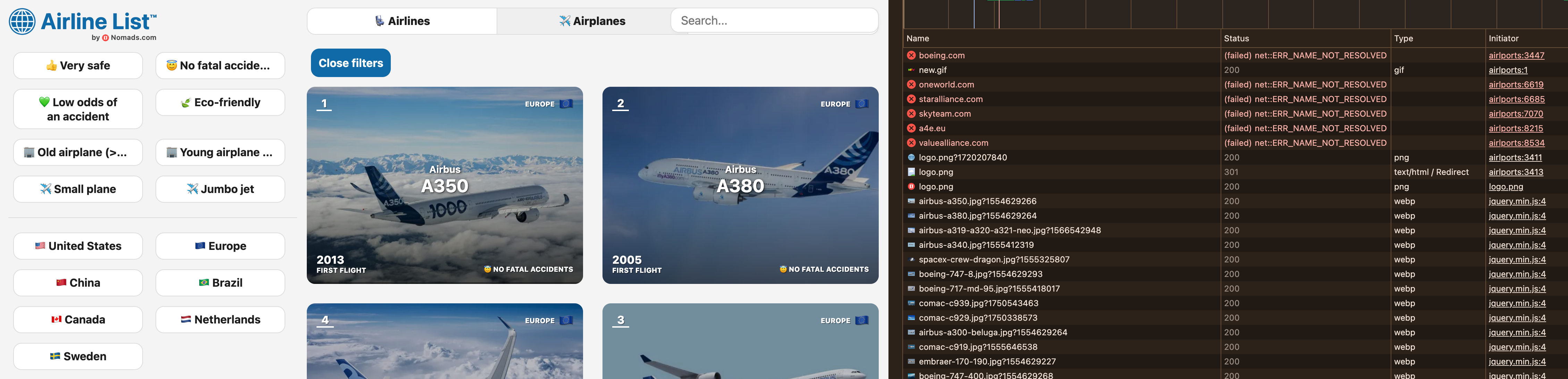Click the image icon beside airbus-a350.jpg?1554629266

point(911,201)
